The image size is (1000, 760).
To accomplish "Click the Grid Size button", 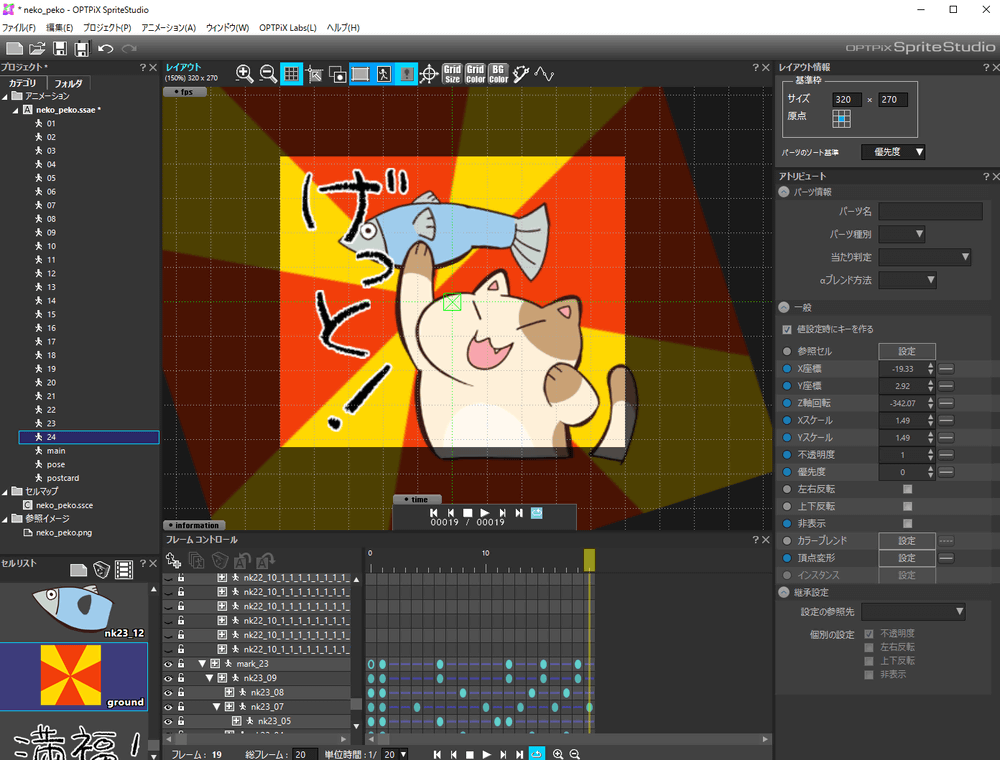I will [452, 74].
